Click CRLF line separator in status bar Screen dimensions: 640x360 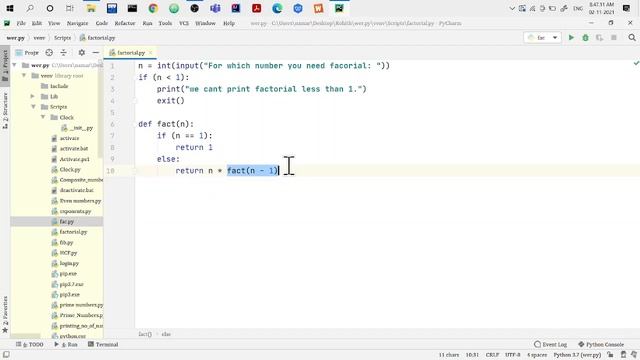[492, 355]
